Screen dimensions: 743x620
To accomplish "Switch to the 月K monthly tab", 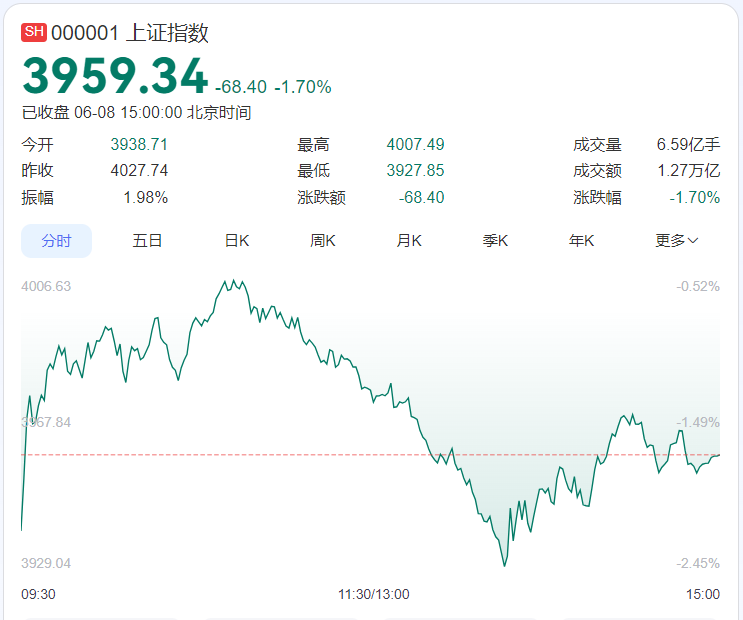I will pyautogui.click(x=409, y=241).
